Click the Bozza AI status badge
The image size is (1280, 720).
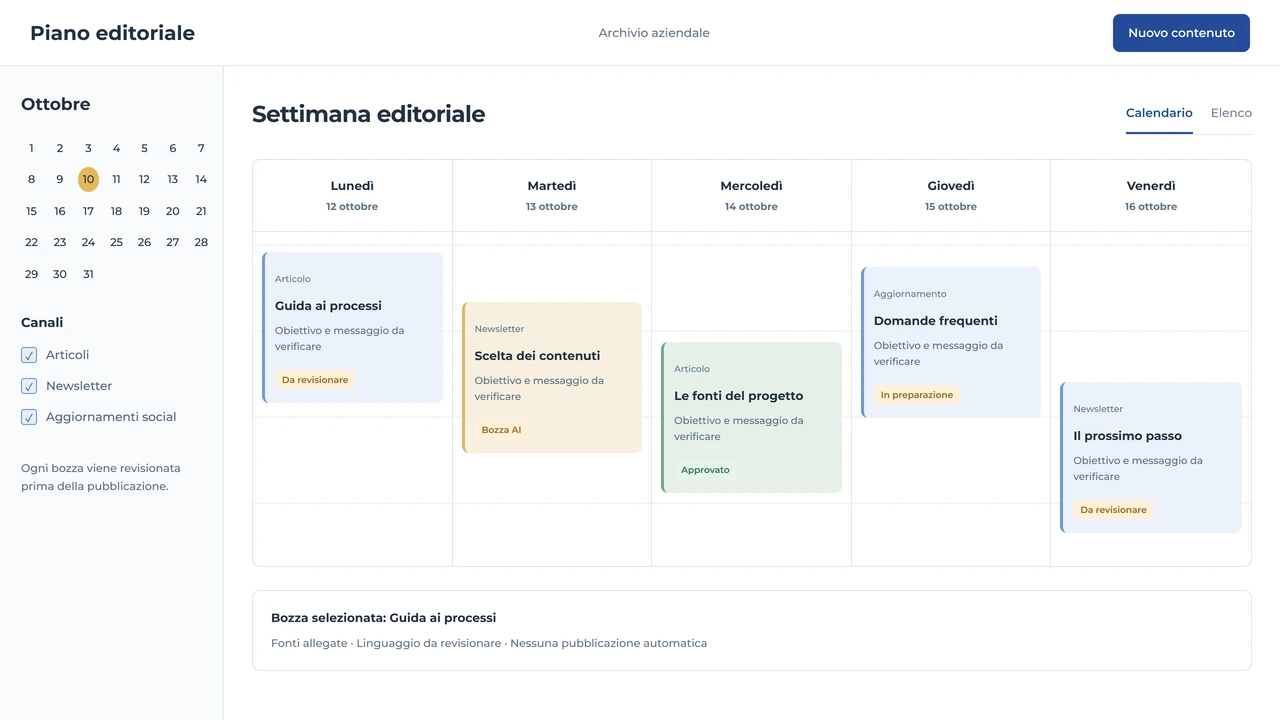(501, 430)
